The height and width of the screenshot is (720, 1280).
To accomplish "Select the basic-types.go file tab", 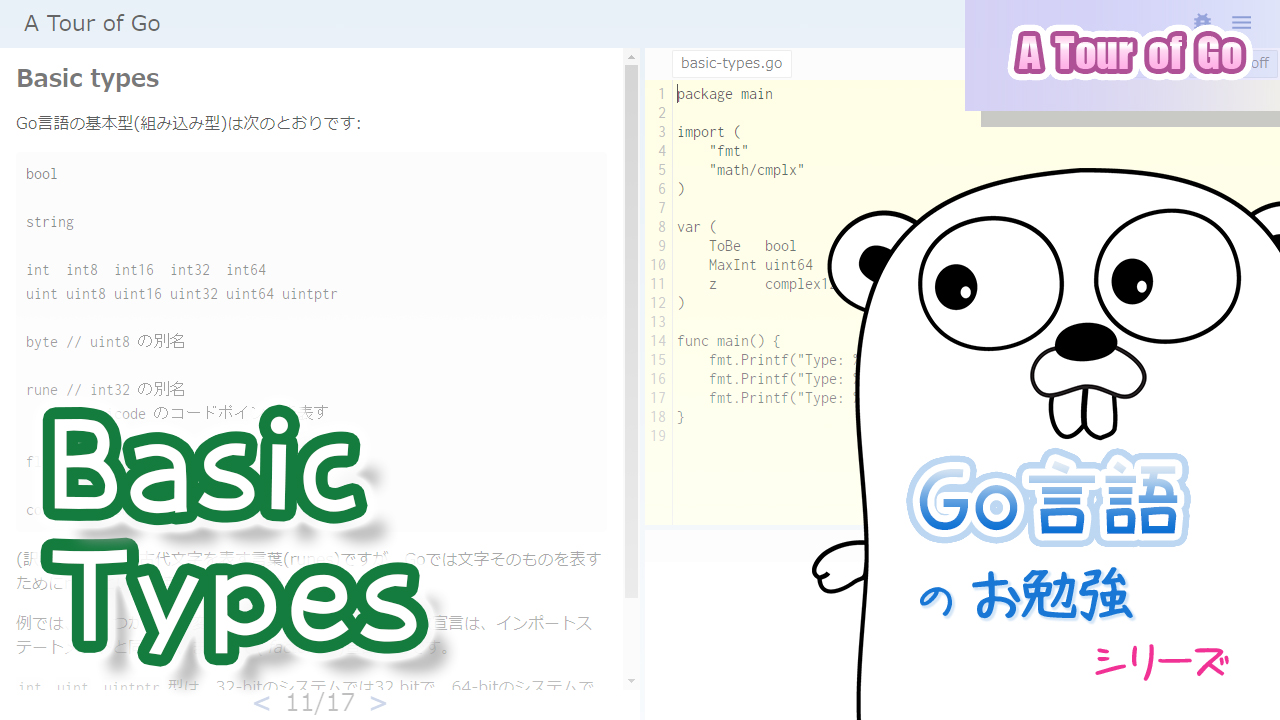I will tap(732, 63).
